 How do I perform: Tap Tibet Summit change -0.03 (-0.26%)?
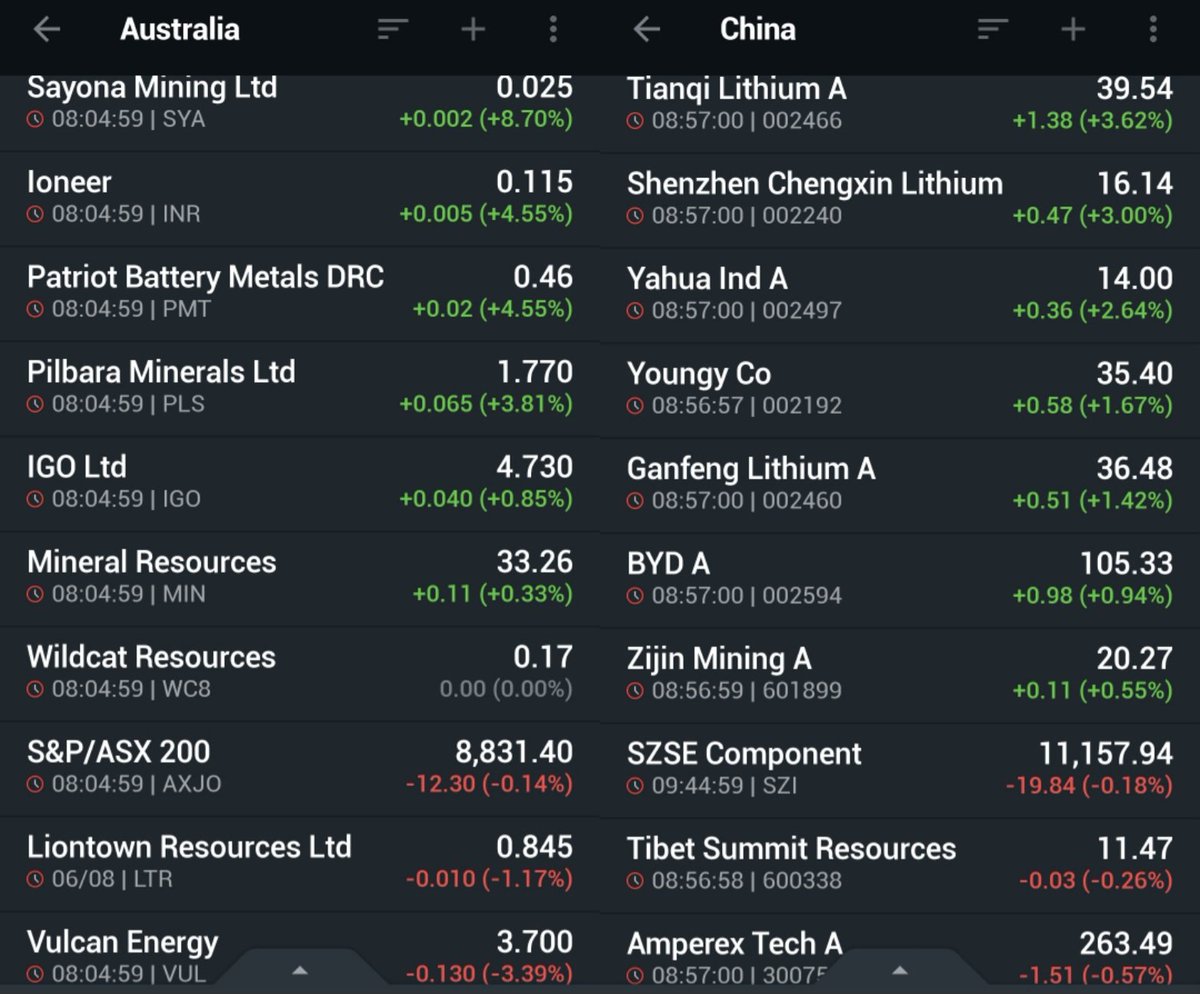click(x=1096, y=881)
